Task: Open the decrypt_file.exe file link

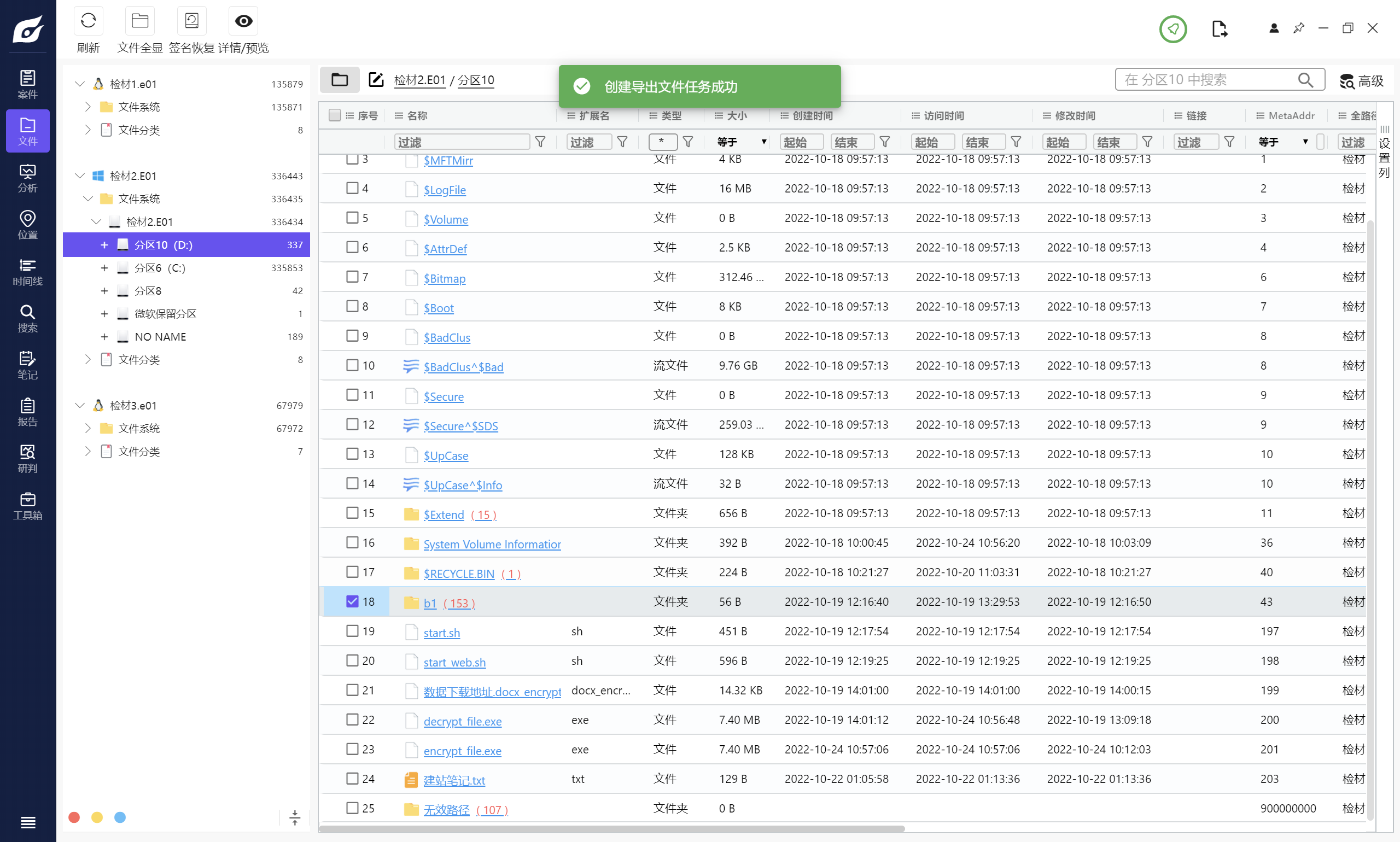Action: click(x=463, y=721)
